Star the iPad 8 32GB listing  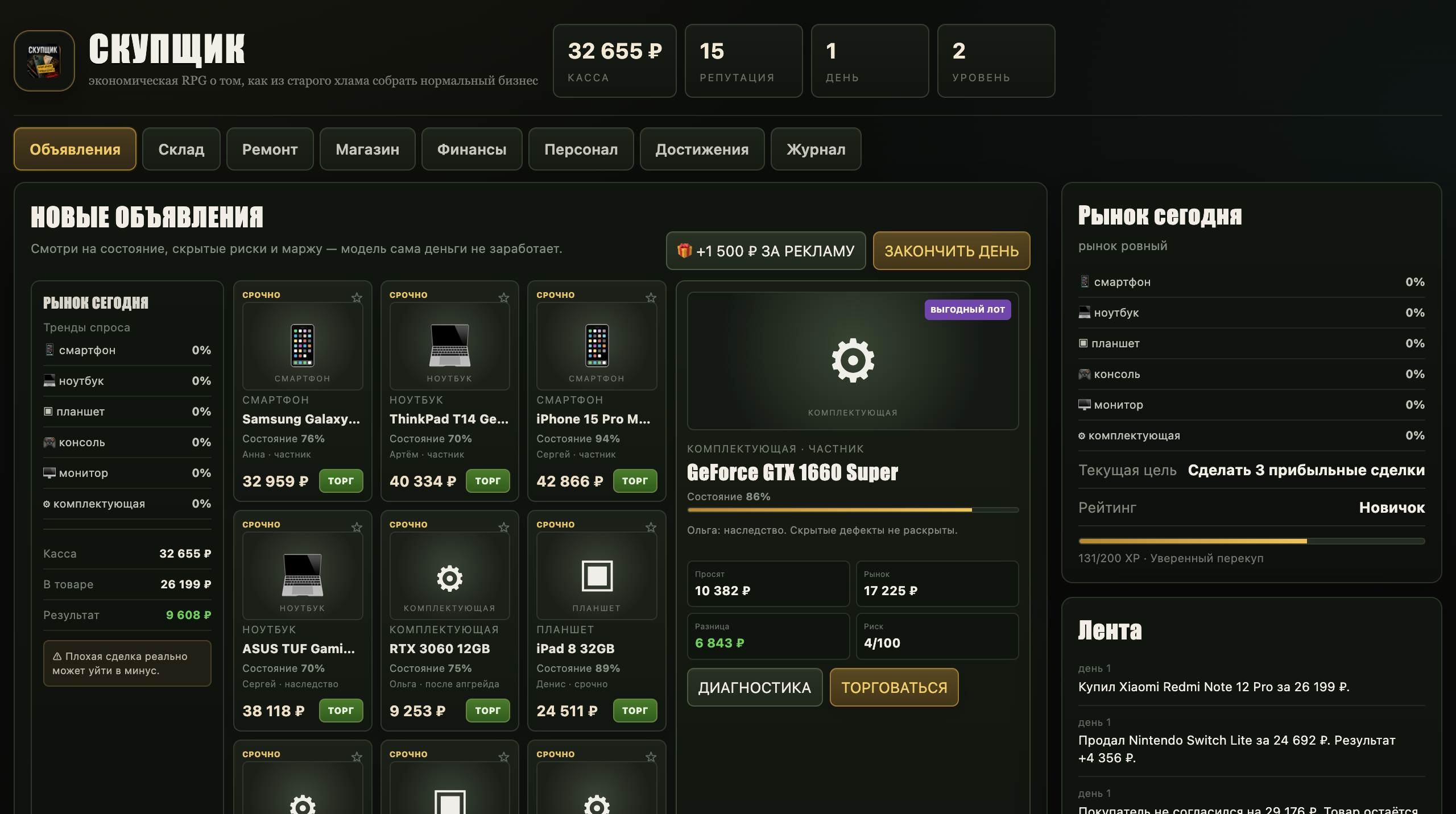click(651, 528)
